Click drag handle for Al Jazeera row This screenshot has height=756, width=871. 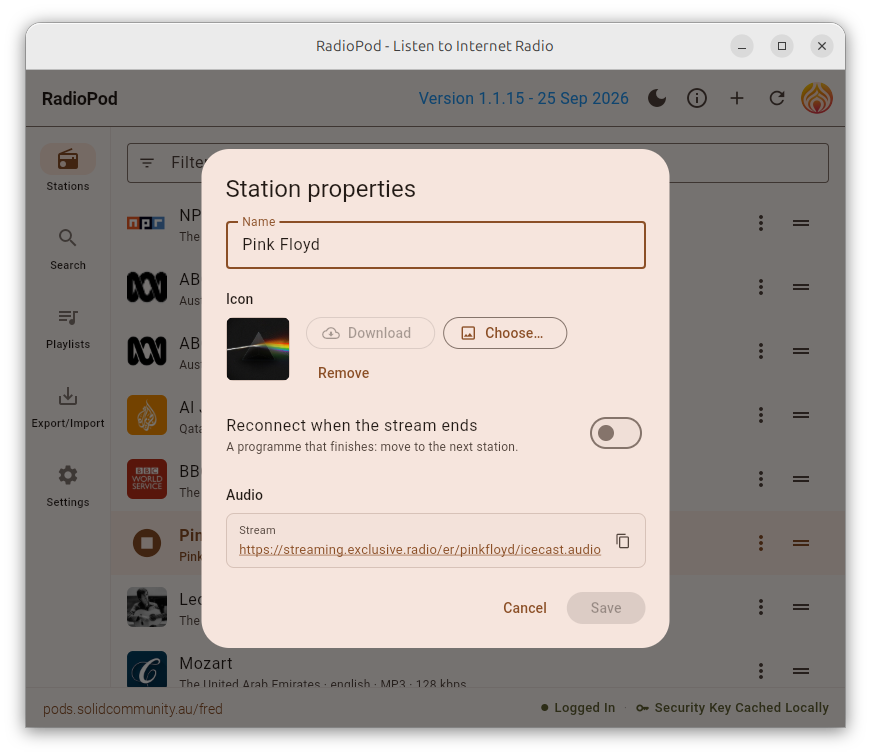(x=800, y=415)
